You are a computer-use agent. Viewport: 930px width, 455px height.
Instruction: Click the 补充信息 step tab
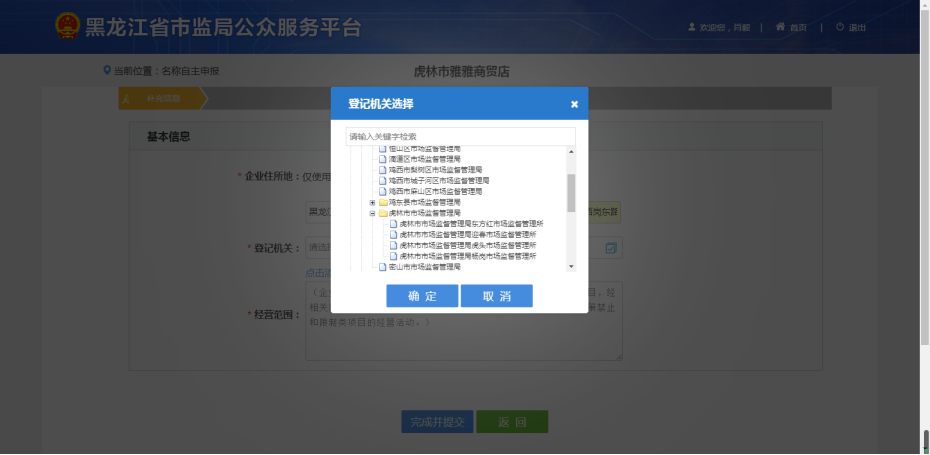pyautogui.click(x=164, y=98)
